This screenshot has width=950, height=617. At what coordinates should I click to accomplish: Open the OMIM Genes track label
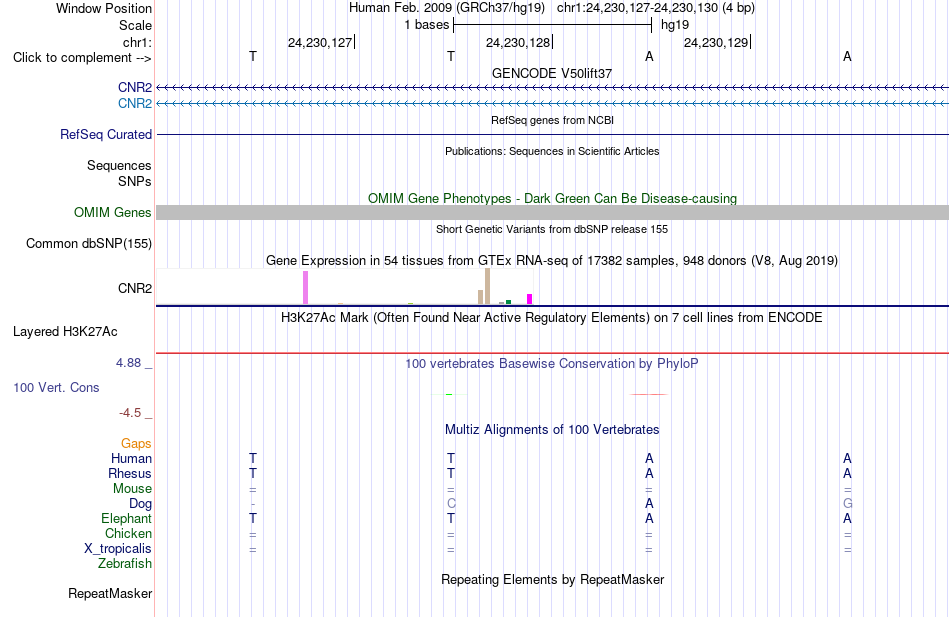click(x=112, y=212)
